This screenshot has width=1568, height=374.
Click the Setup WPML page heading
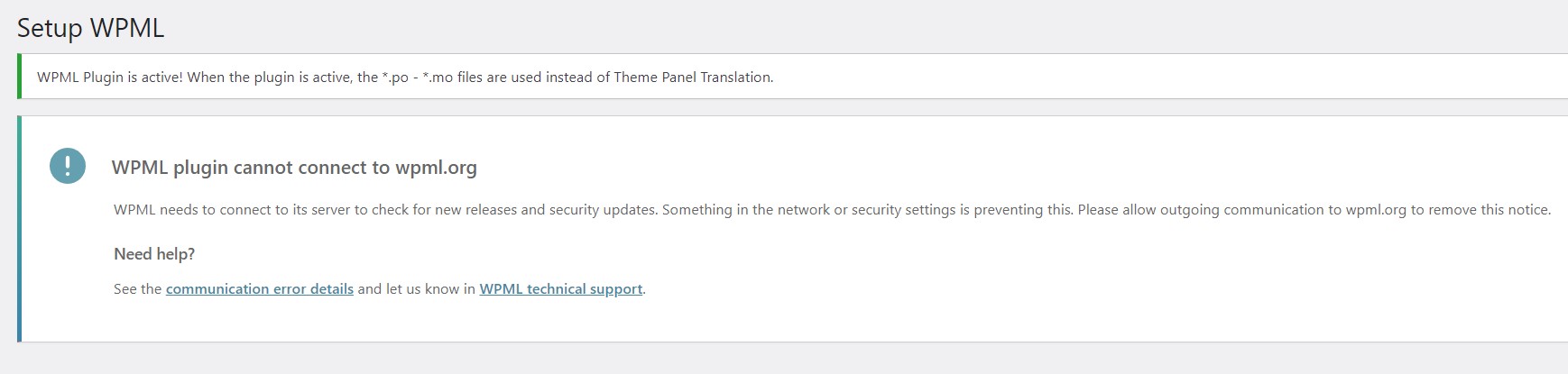[90, 28]
